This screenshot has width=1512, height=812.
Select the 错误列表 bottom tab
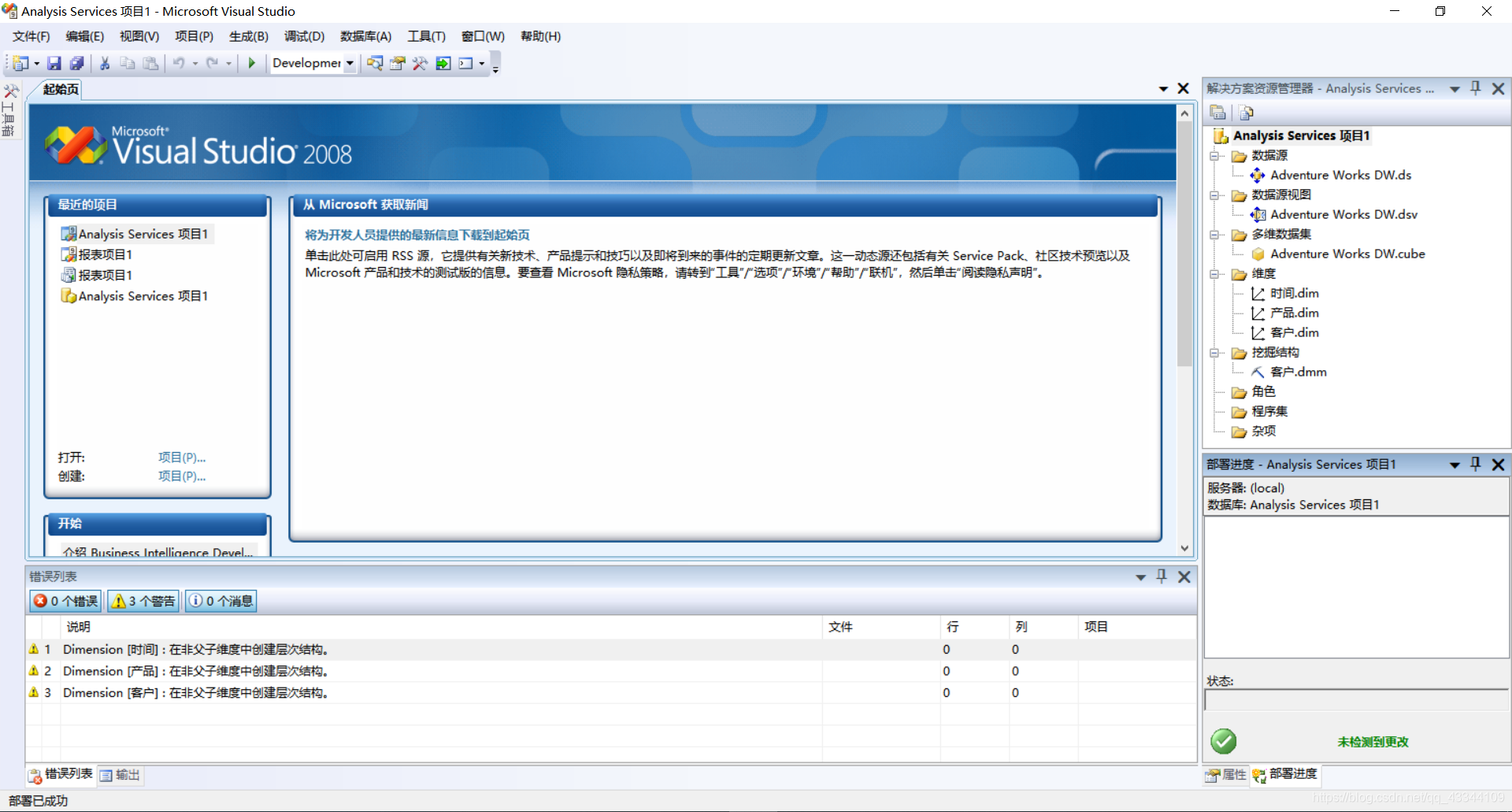(x=61, y=775)
